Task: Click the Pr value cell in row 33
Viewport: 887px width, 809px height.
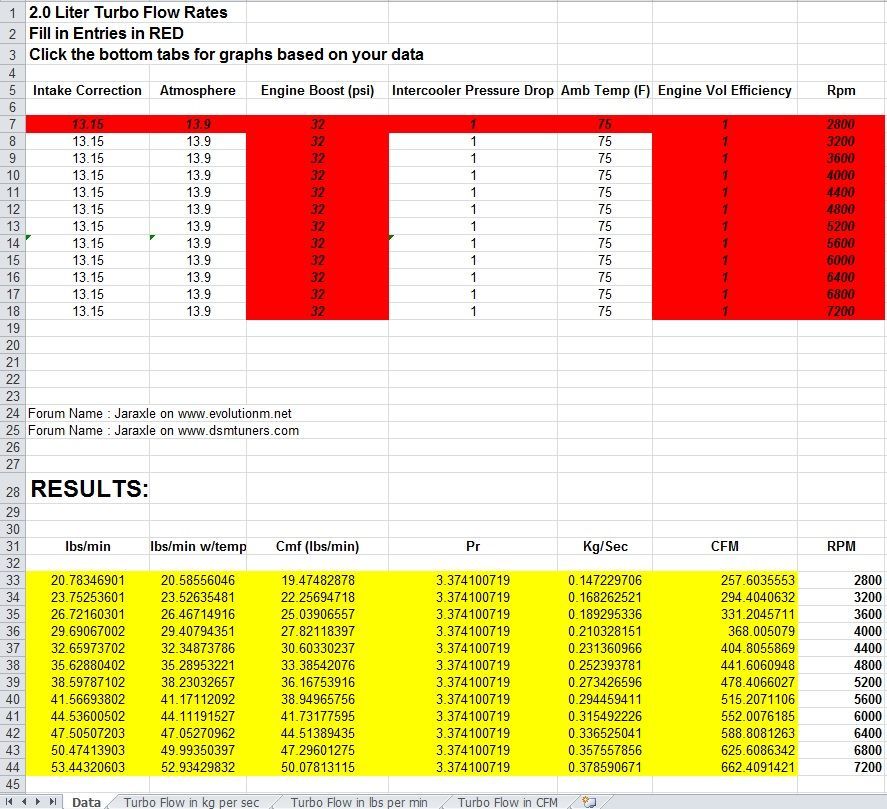Action: [x=473, y=580]
